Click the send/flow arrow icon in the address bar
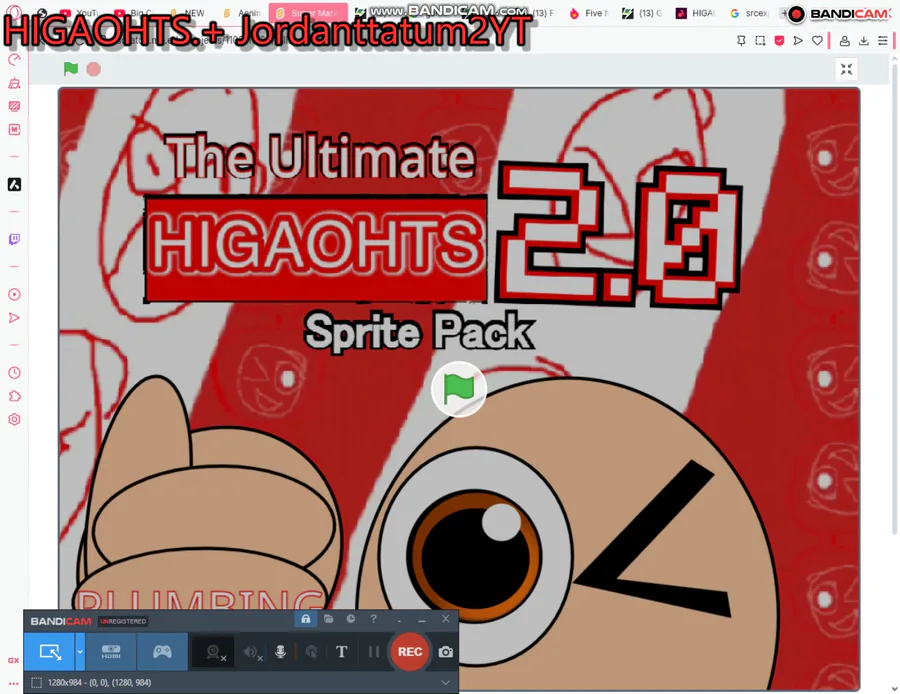The image size is (900, 694). (798, 41)
